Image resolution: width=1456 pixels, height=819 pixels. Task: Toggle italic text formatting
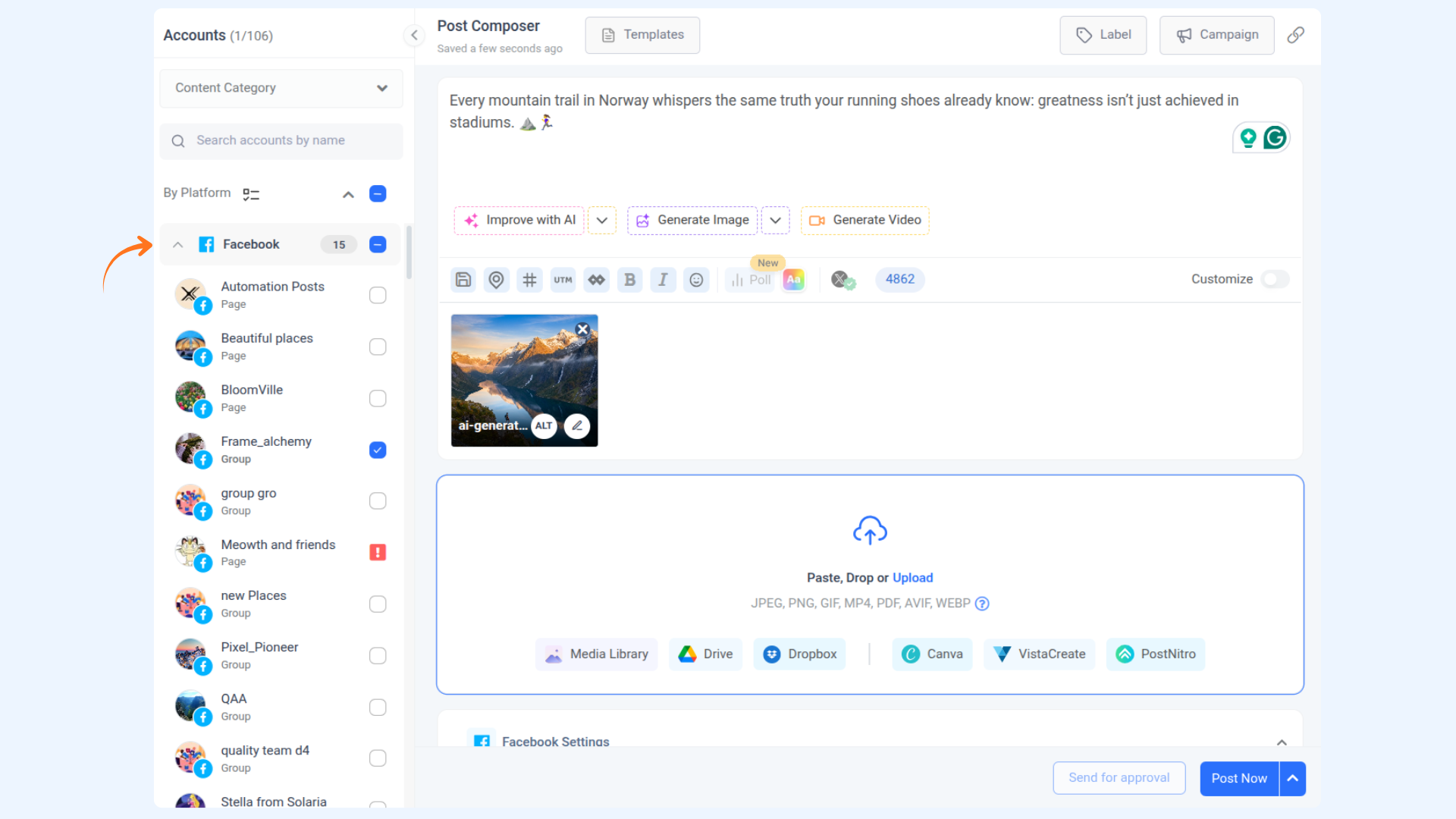pyautogui.click(x=663, y=280)
